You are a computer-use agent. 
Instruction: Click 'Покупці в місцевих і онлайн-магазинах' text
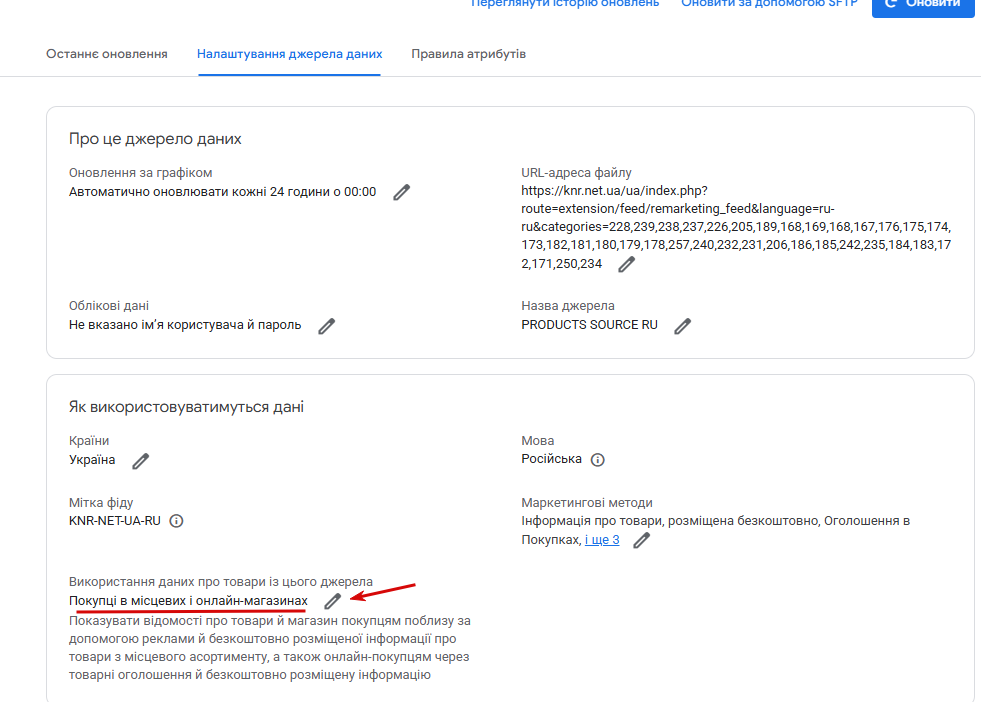[x=188, y=601]
